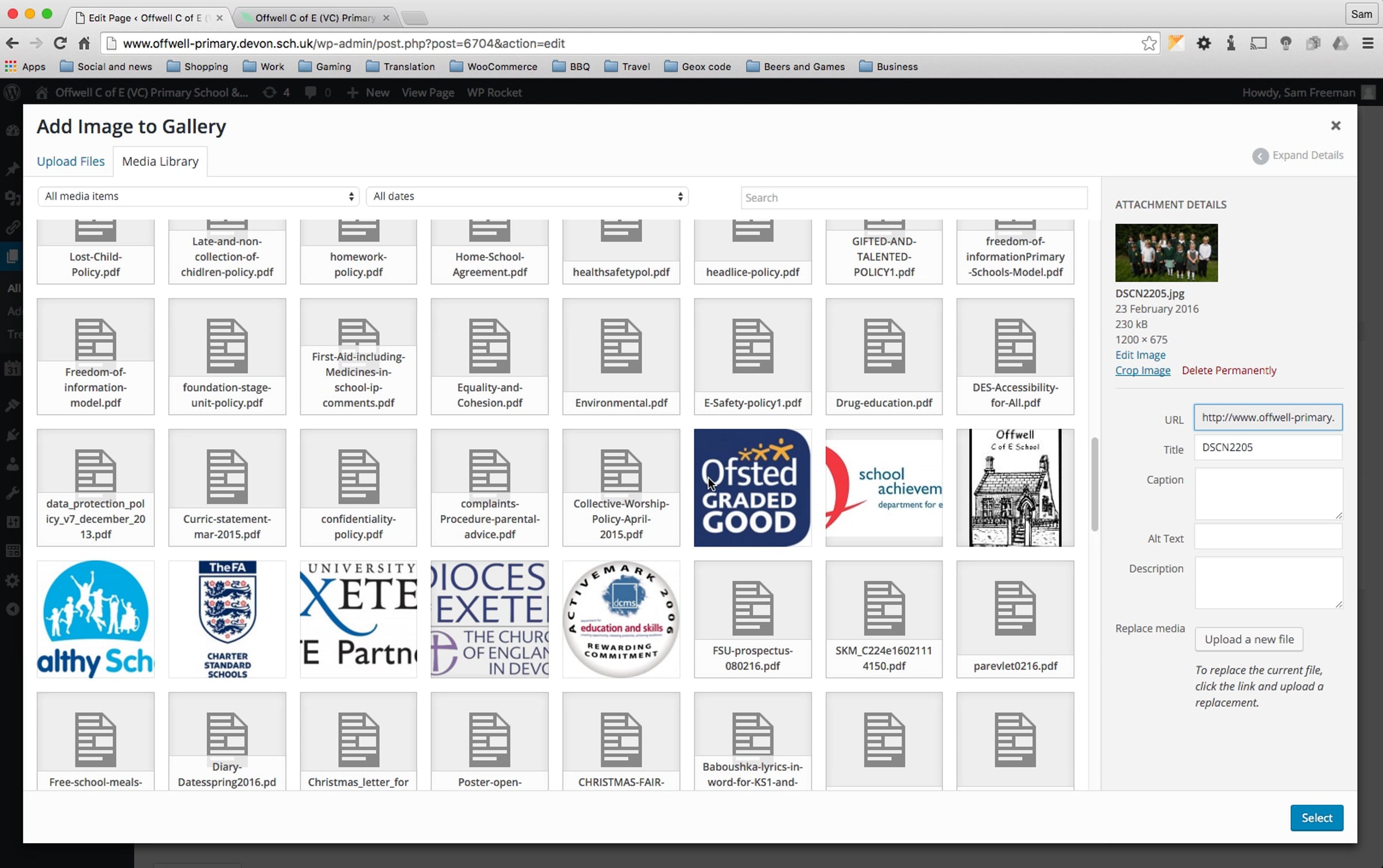Click the media grid scrollbar handle
Image resolution: width=1383 pixels, height=868 pixels.
coord(1094,484)
